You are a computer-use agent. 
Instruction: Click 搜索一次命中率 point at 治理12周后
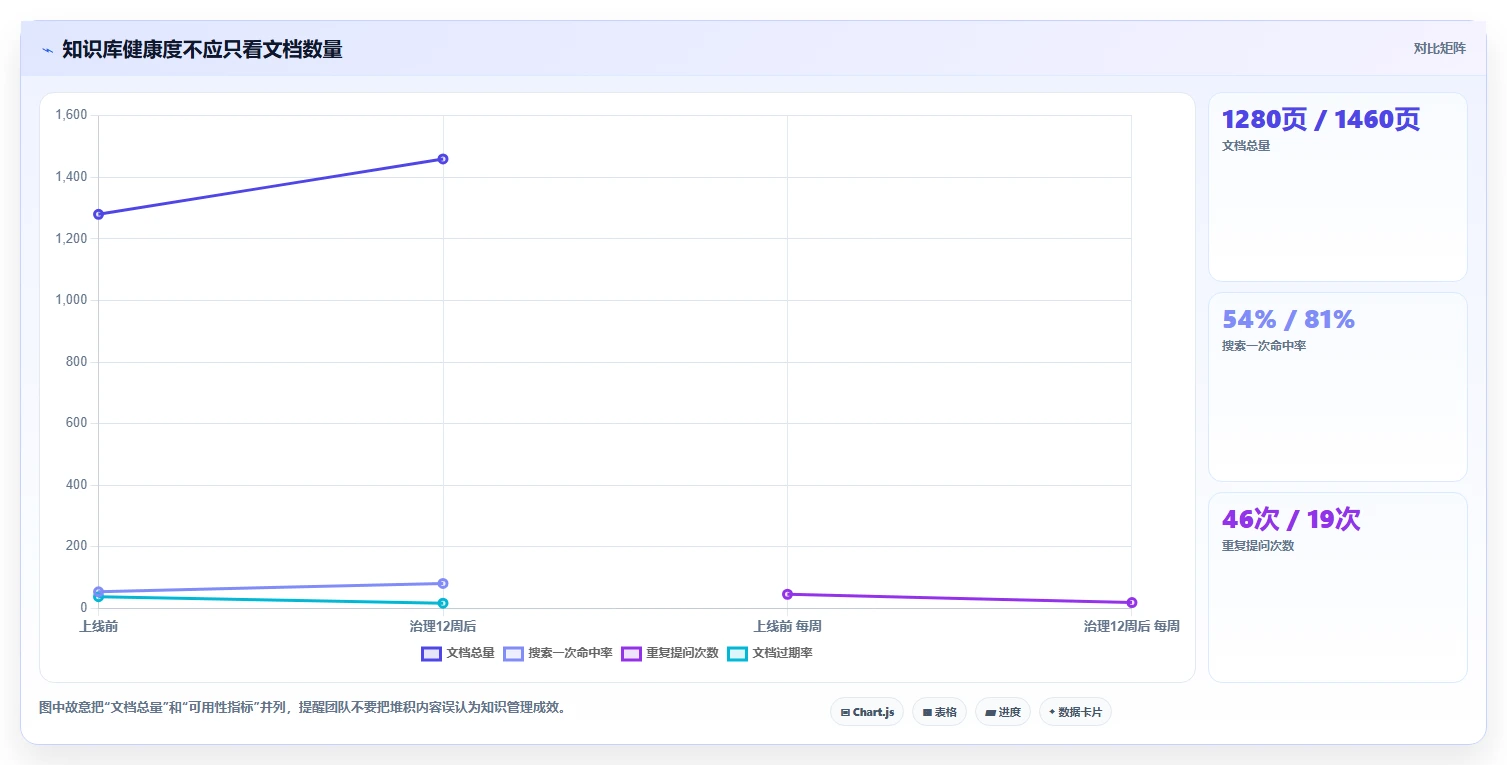[x=443, y=583]
